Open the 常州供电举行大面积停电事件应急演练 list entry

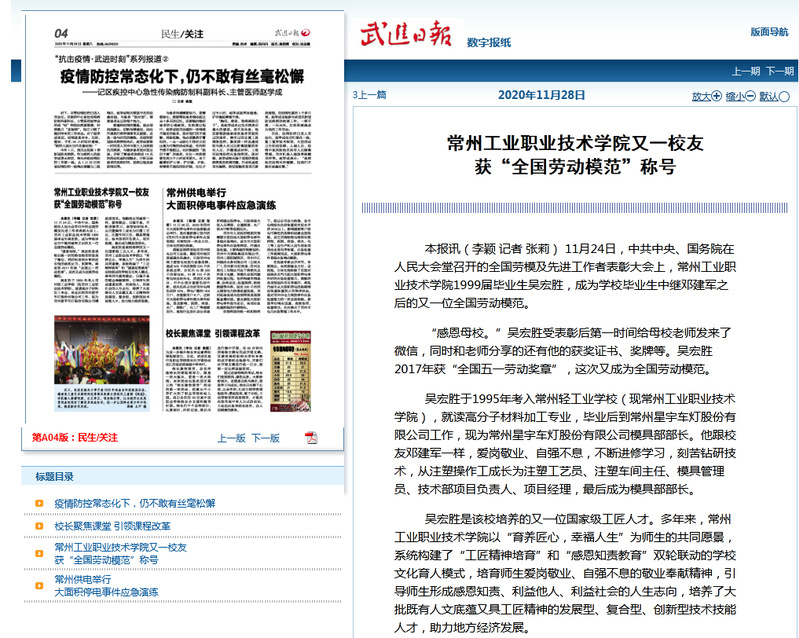[x=106, y=586]
